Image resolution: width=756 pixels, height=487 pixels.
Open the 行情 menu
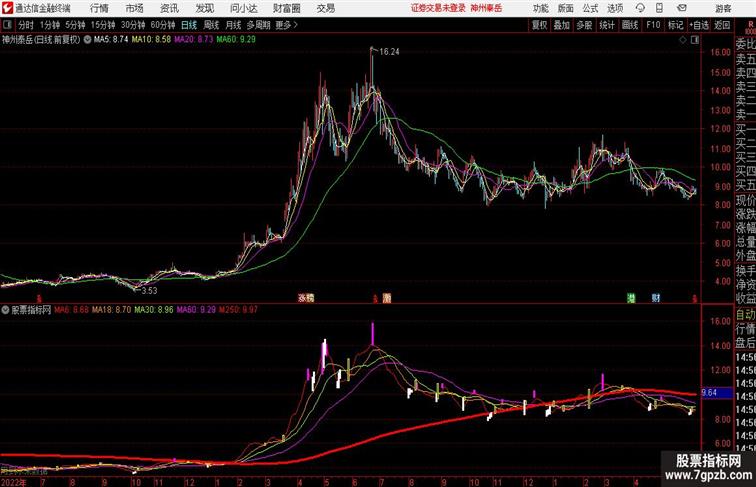pyautogui.click(x=99, y=8)
